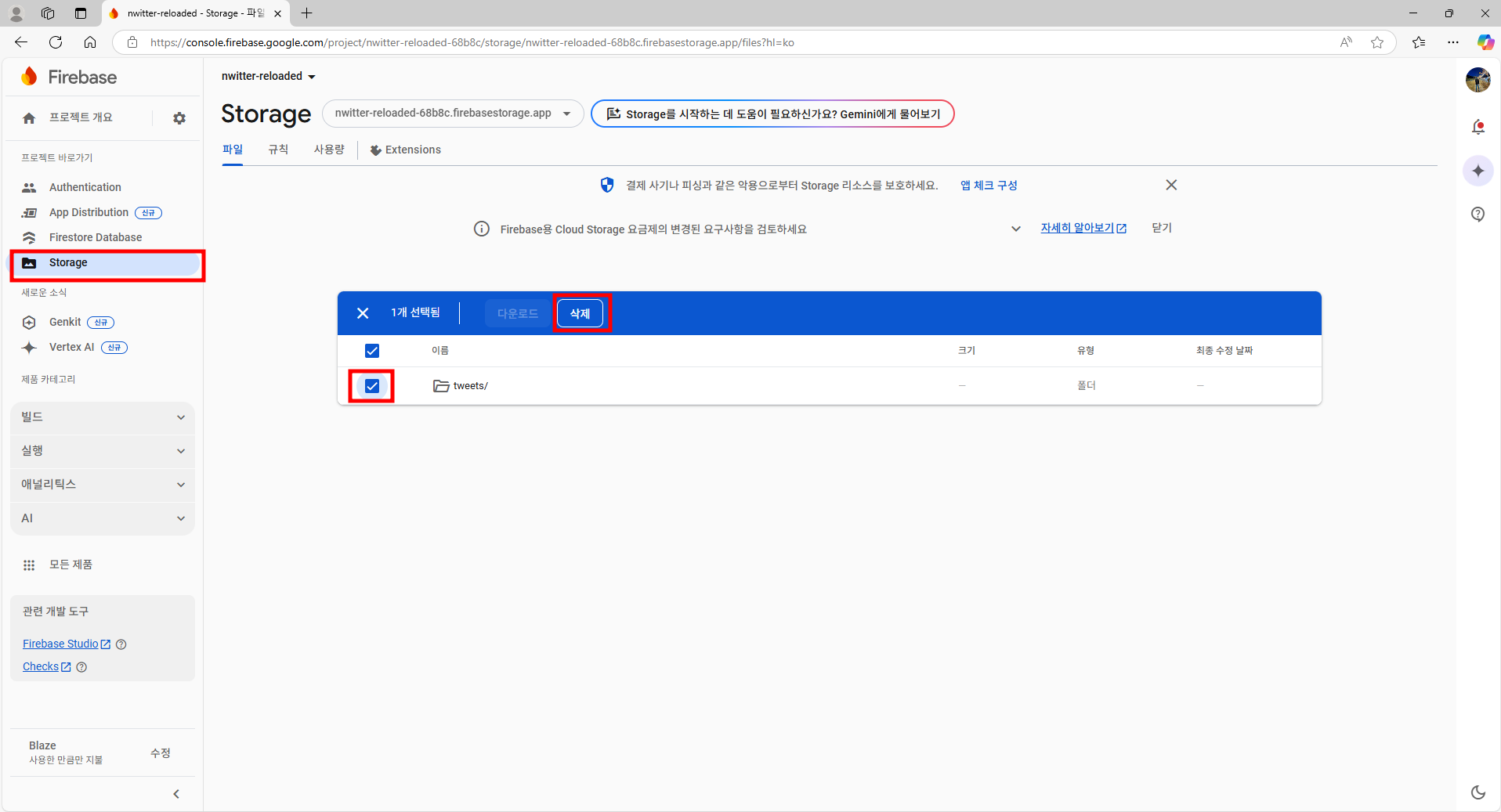Screen dimensions: 1501x812
Task: Open the account avatar menu
Action: 1478,80
